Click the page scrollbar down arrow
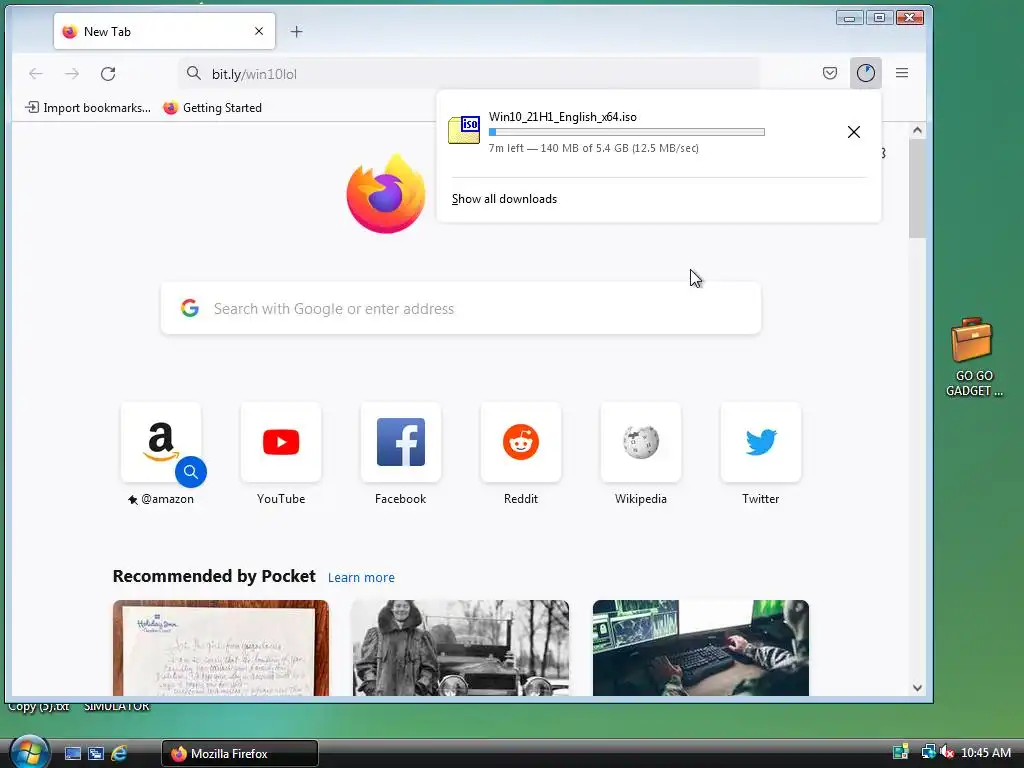 click(x=917, y=688)
